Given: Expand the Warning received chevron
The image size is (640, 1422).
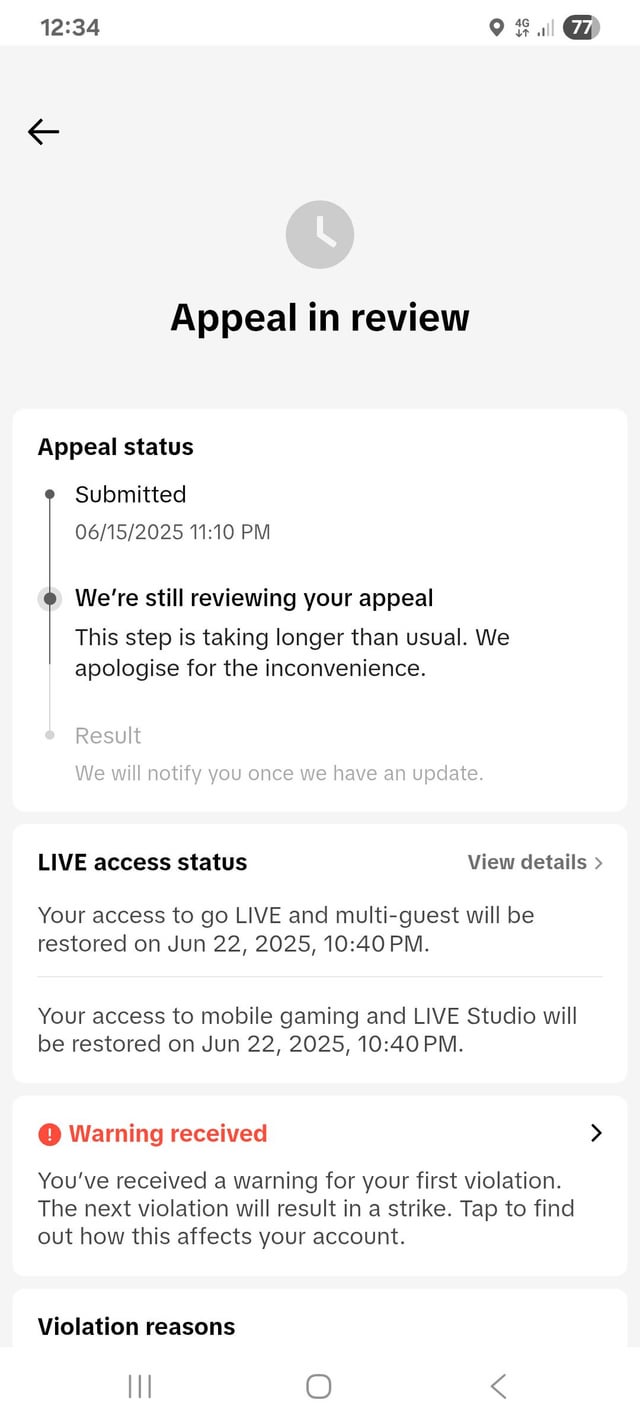Looking at the screenshot, I should [596, 1133].
